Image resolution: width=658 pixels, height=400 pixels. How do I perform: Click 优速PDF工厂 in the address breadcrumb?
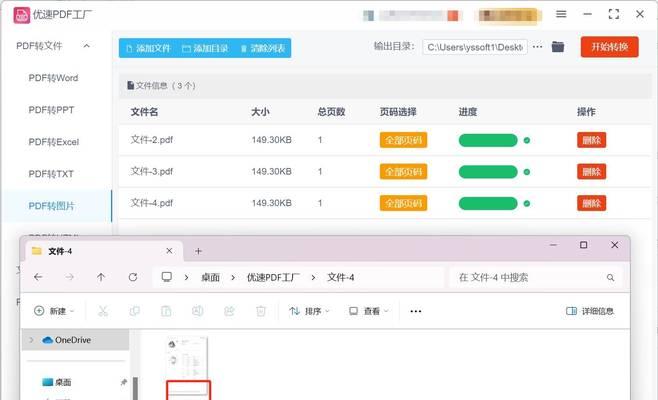[273, 277]
